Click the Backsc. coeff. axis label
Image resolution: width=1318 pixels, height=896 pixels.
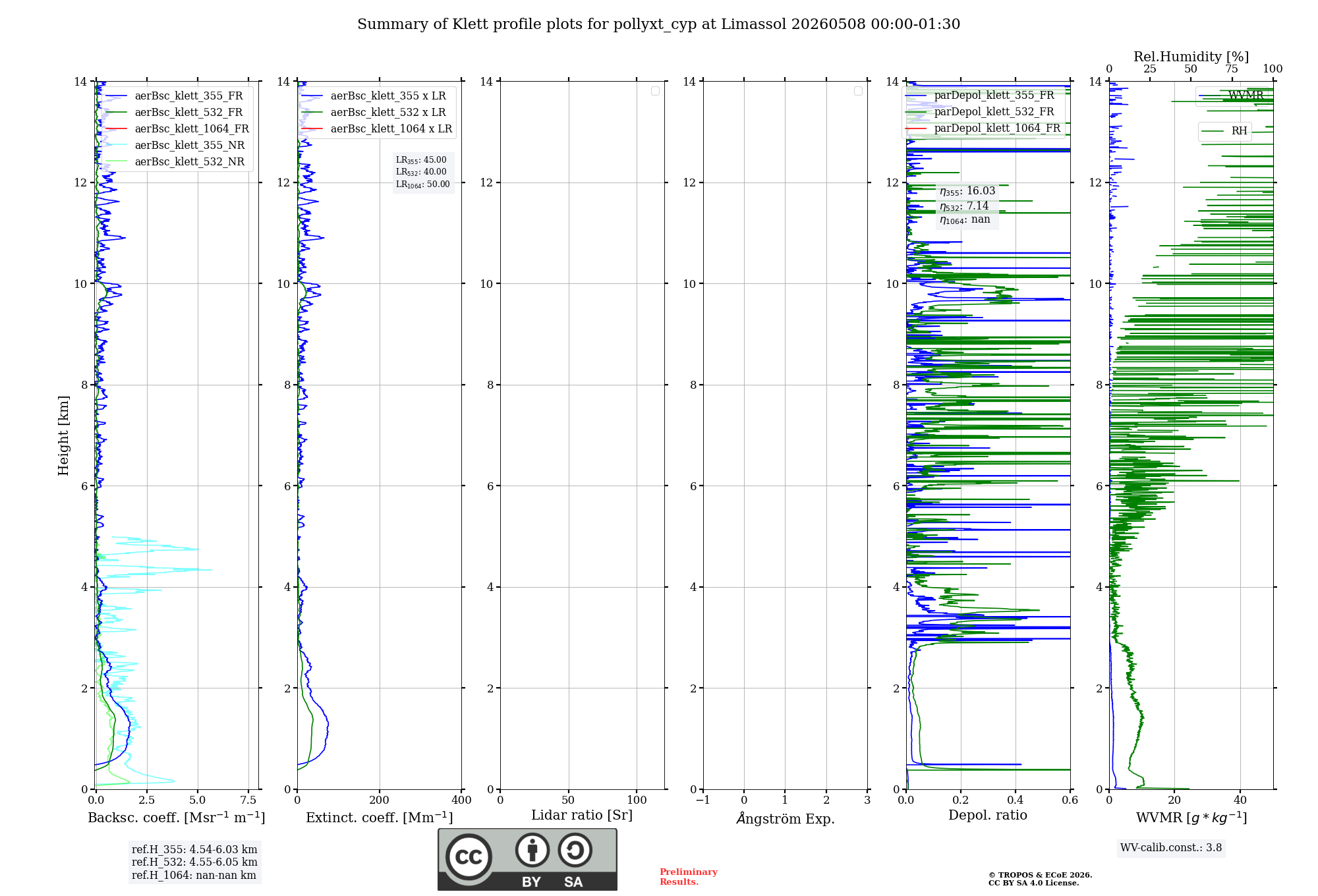pos(177,818)
